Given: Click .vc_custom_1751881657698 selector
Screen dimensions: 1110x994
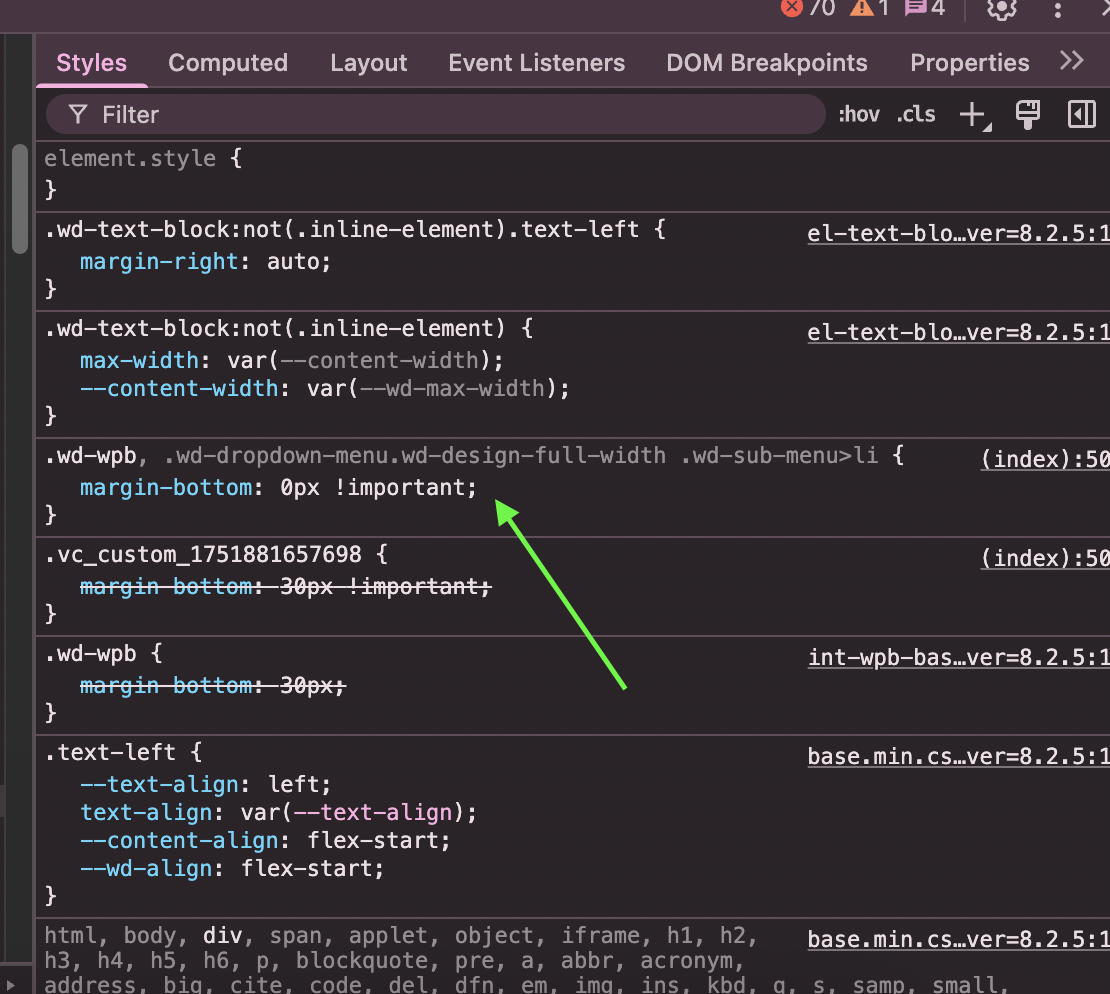Looking at the screenshot, I should 203,554.
